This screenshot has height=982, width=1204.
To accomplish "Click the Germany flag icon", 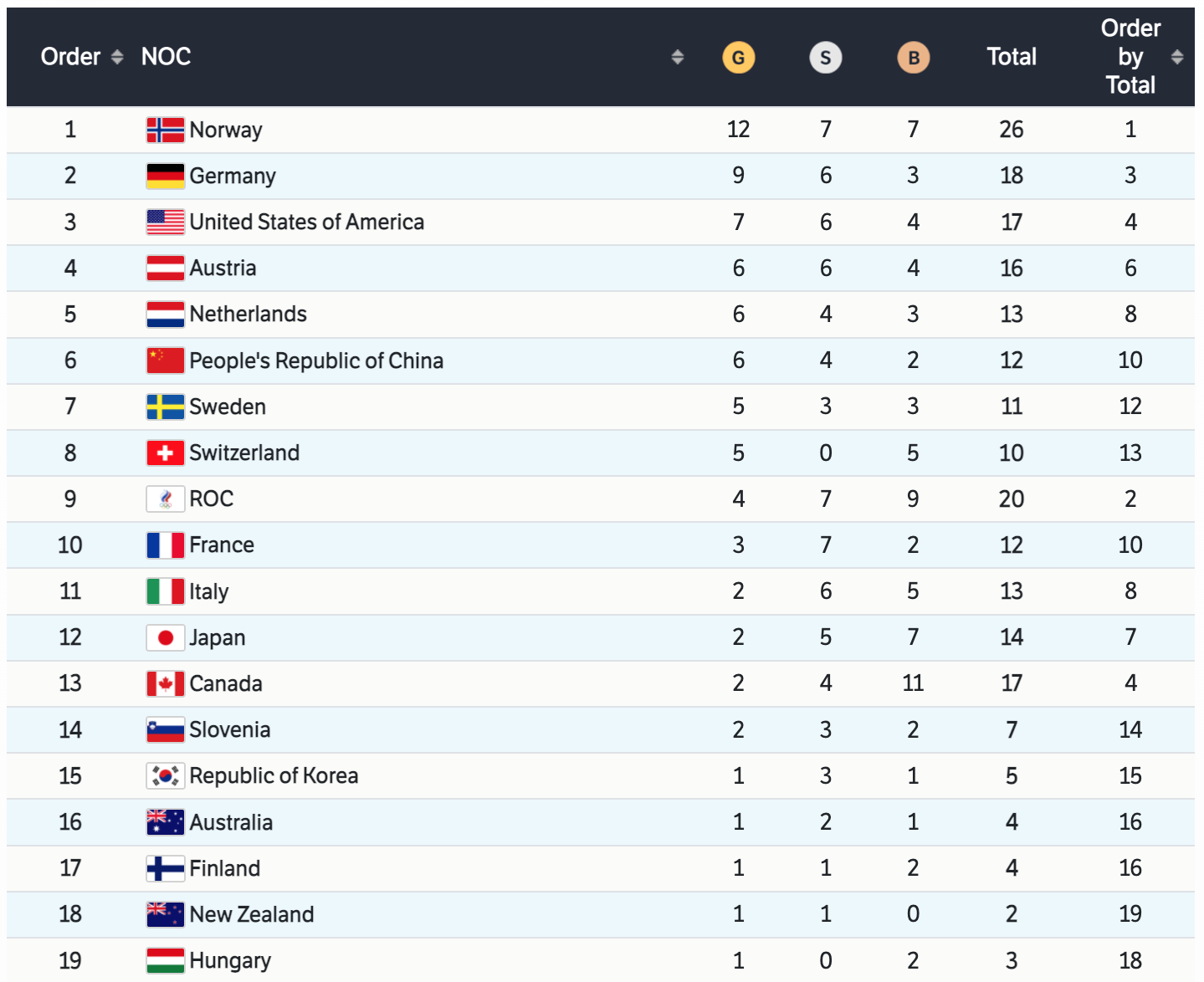I will tap(165, 176).
